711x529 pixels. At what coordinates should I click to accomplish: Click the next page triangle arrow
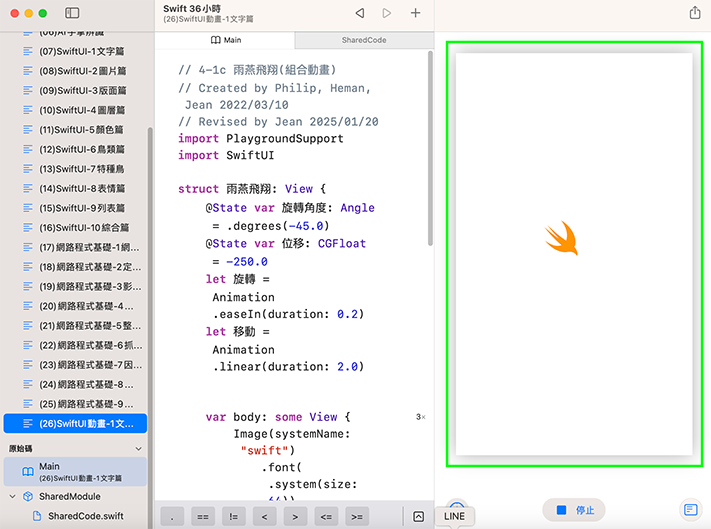coord(387,13)
